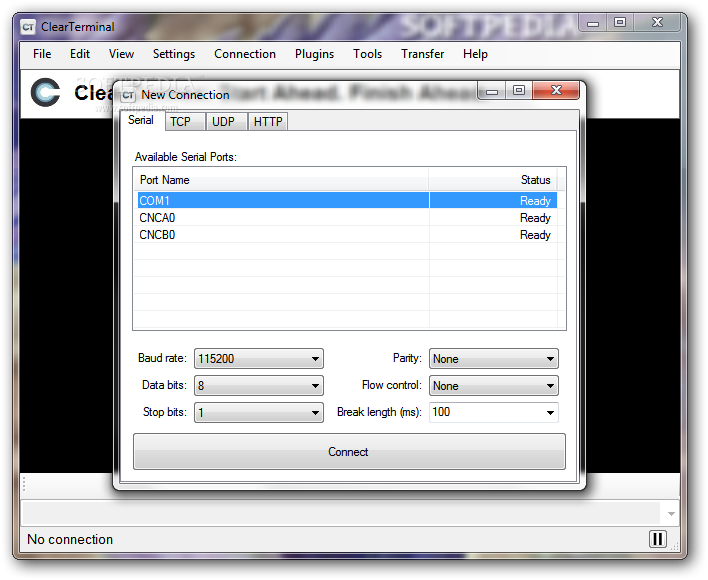
Task: Click the Connect button
Action: click(349, 452)
